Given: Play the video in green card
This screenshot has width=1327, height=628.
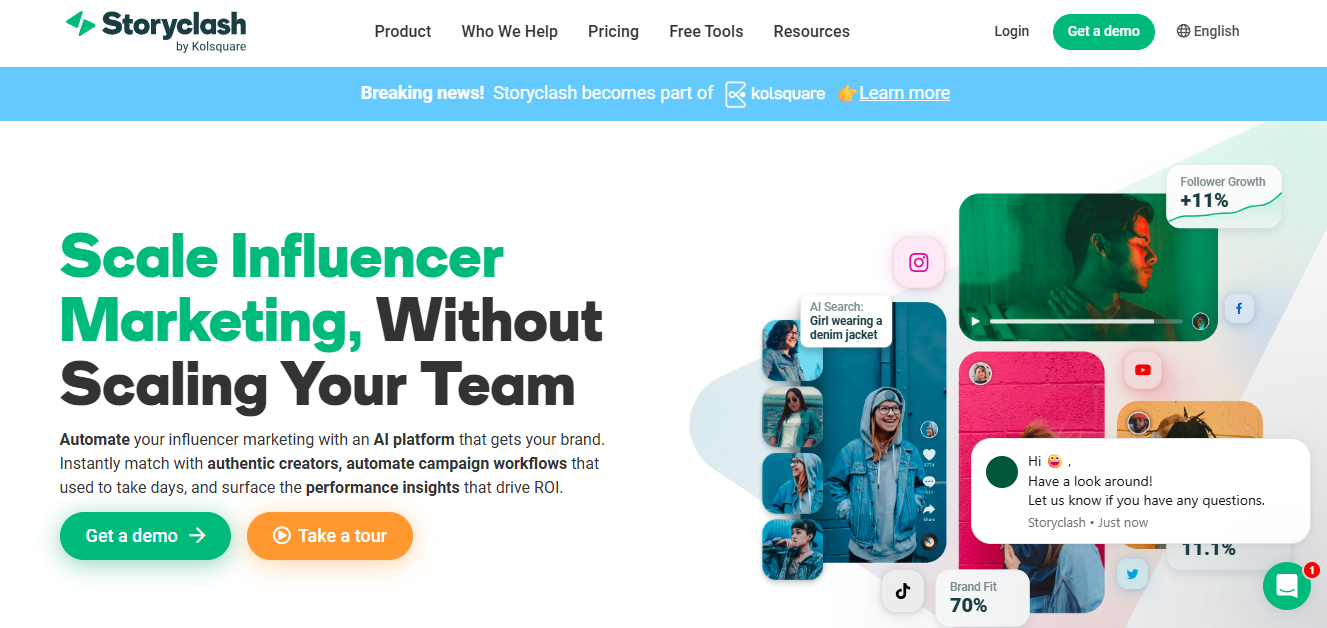Looking at the screenshot, I should (x=976, y=322).
